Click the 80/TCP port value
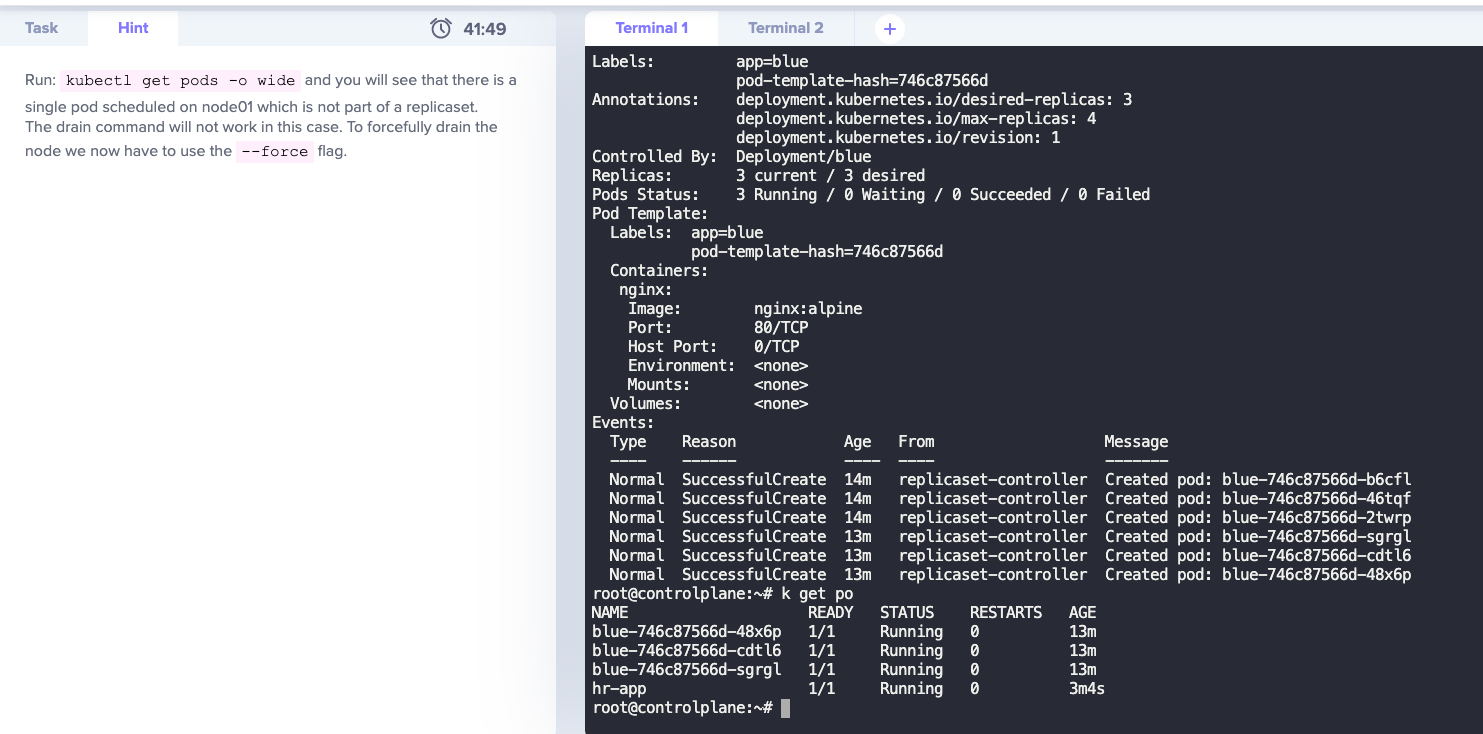 click(x=781, y=328)
